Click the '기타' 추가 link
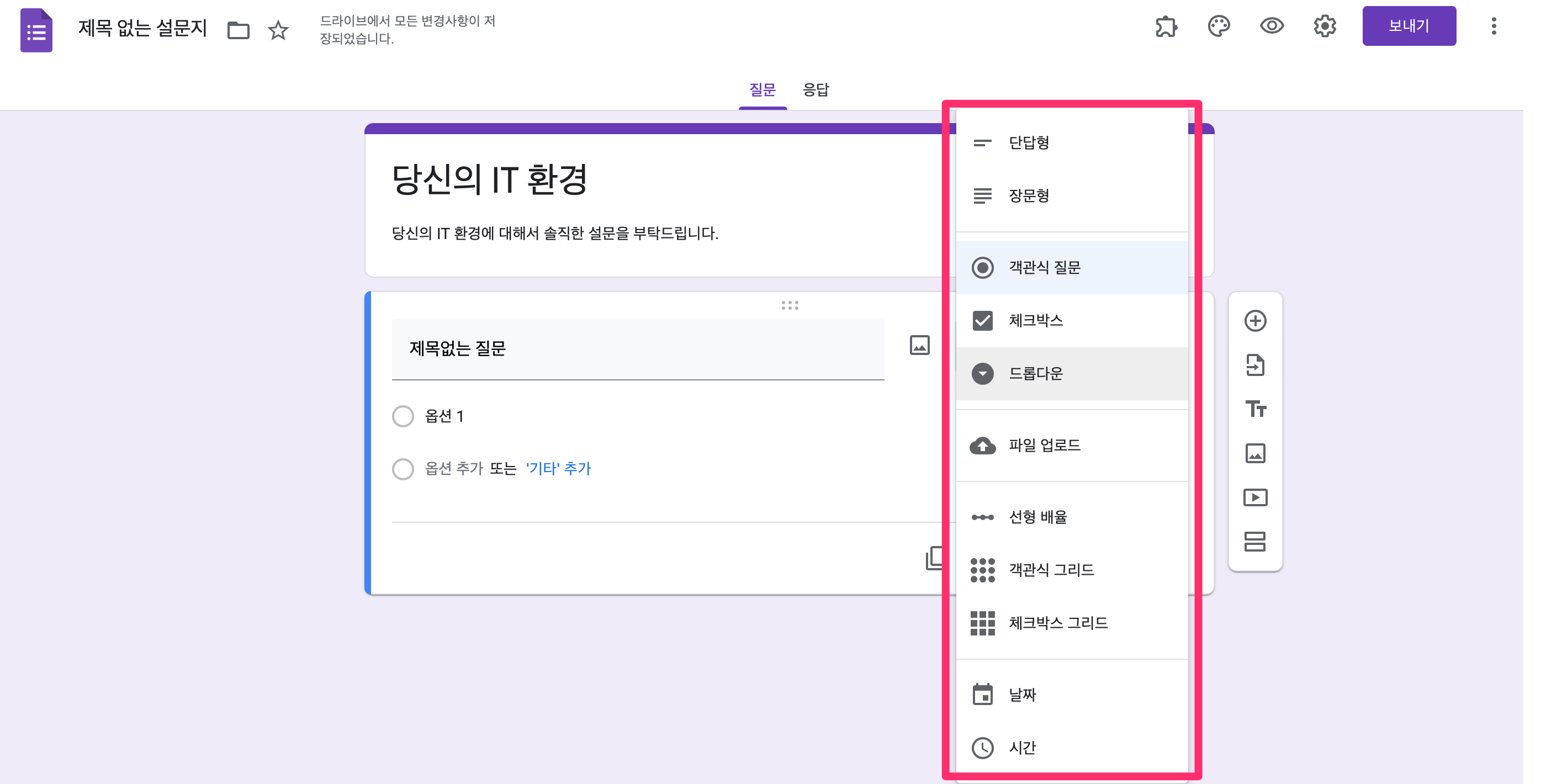Screen dimensions: 1546x784 pos(558,468)
